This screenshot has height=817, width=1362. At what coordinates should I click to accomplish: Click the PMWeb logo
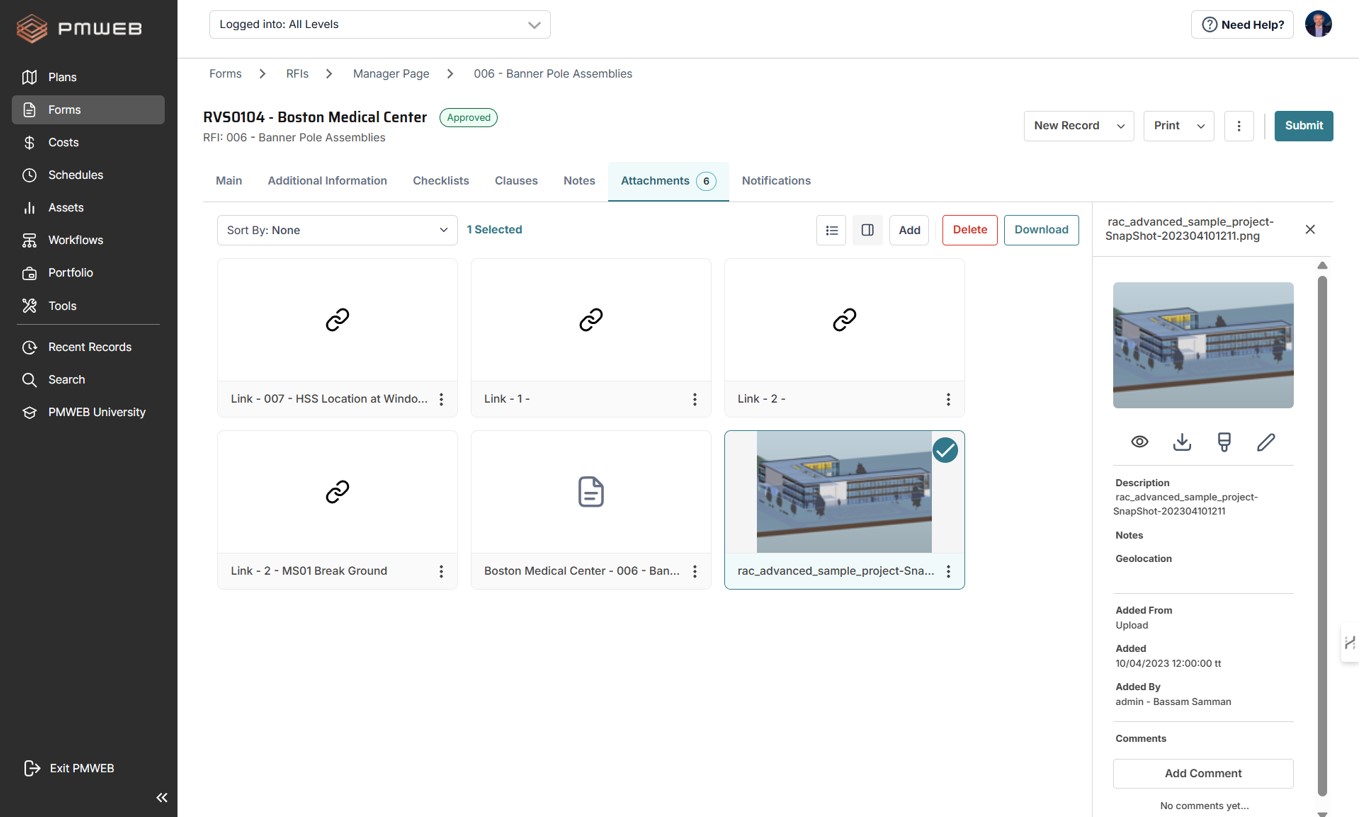click(79, 28)
